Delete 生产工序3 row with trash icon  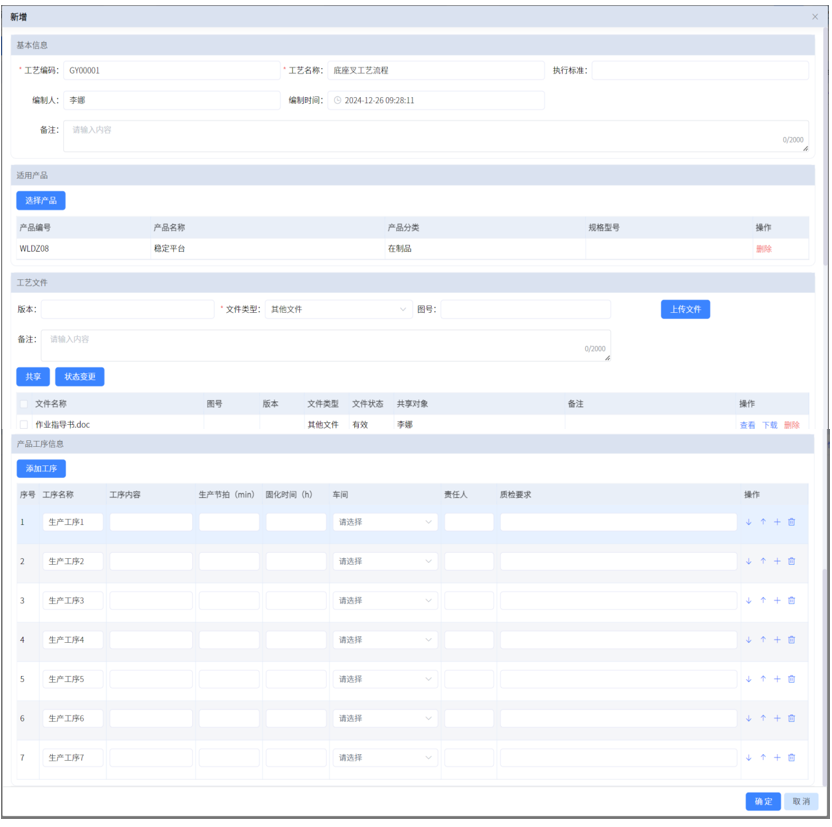(791, 600)
